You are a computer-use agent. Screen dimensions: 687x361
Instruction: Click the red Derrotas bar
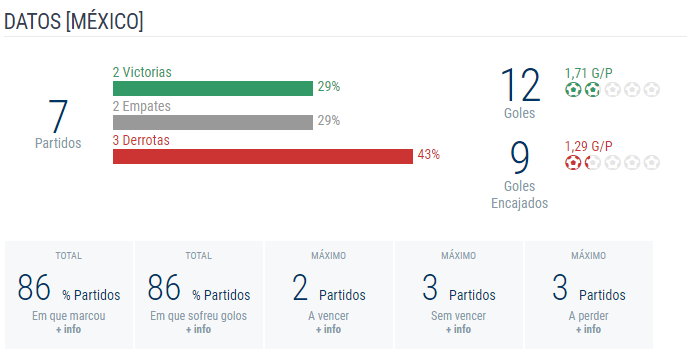pyautogui.click(x=263, y=156)
